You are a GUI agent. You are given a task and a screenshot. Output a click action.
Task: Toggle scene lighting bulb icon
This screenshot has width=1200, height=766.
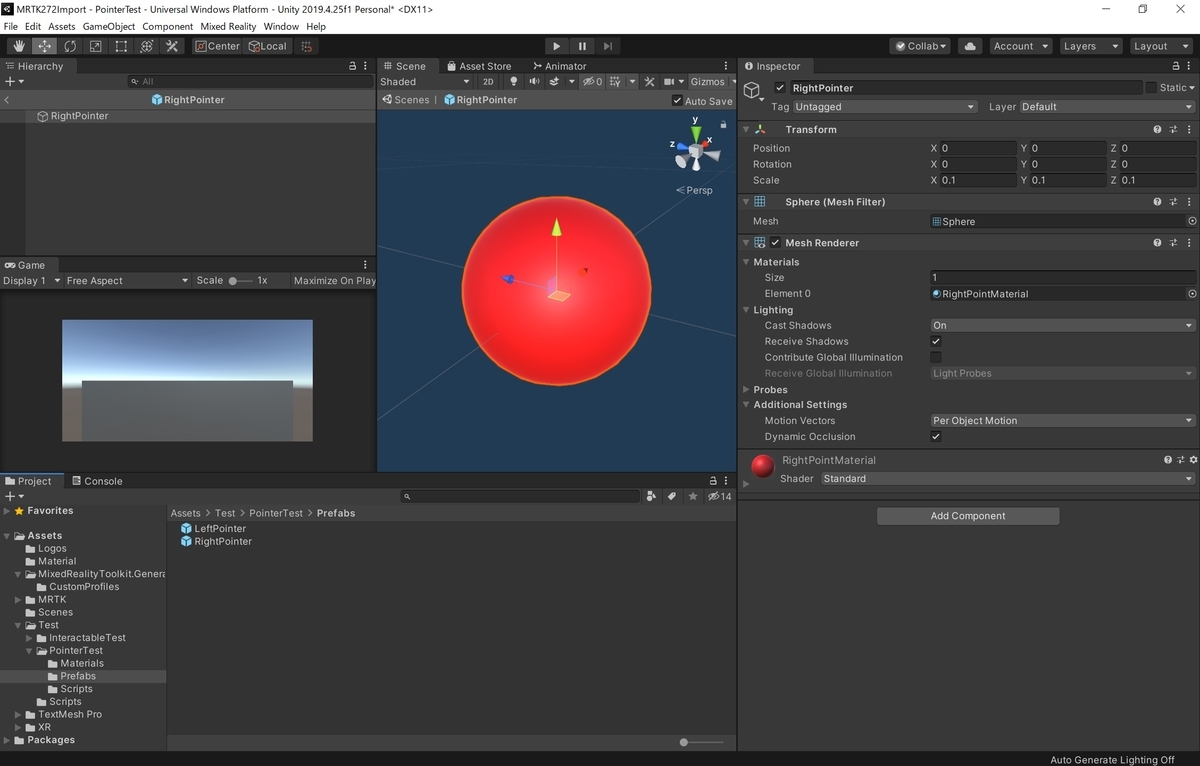point(514,82)
